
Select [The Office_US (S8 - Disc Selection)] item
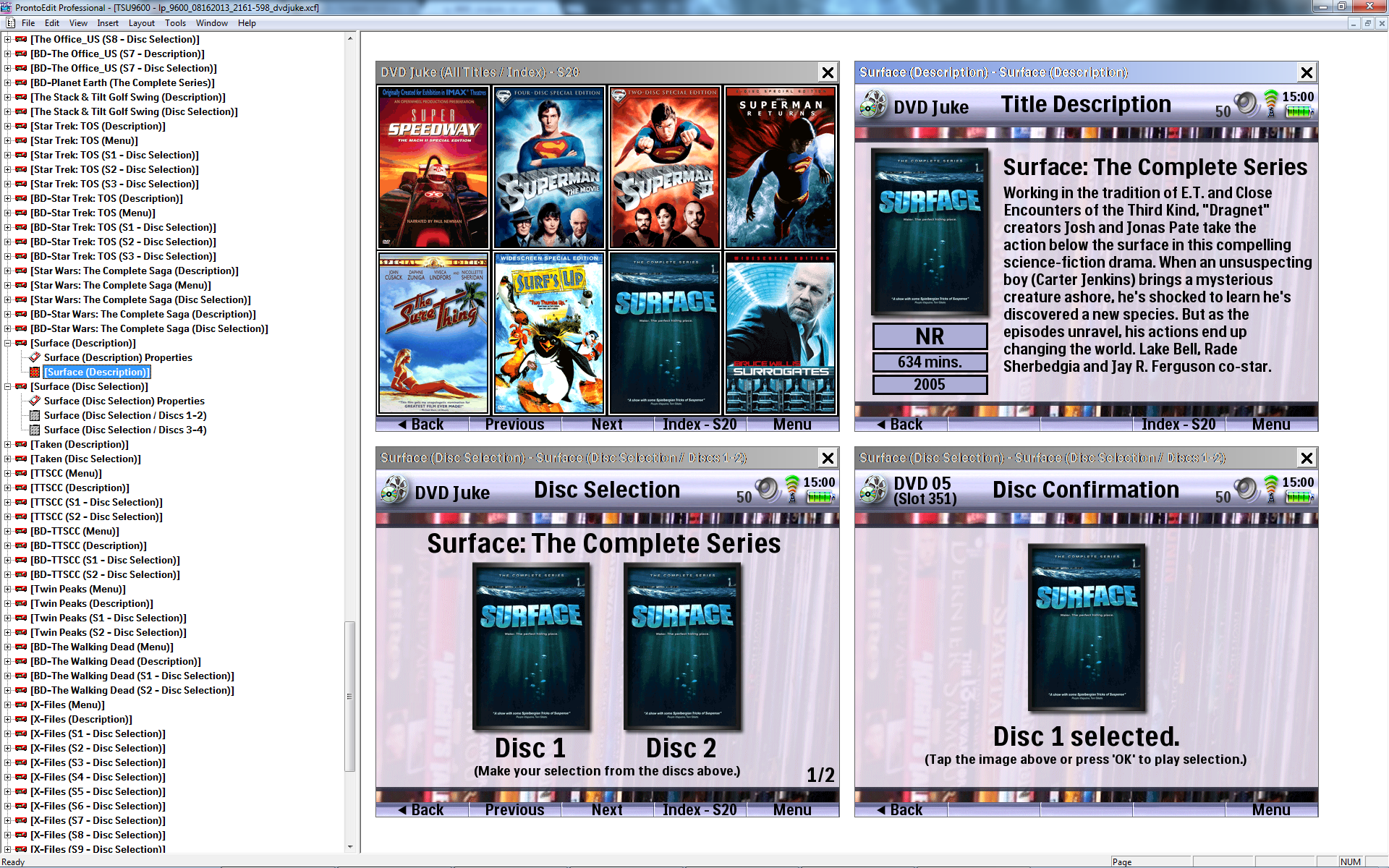click(115, 39)
